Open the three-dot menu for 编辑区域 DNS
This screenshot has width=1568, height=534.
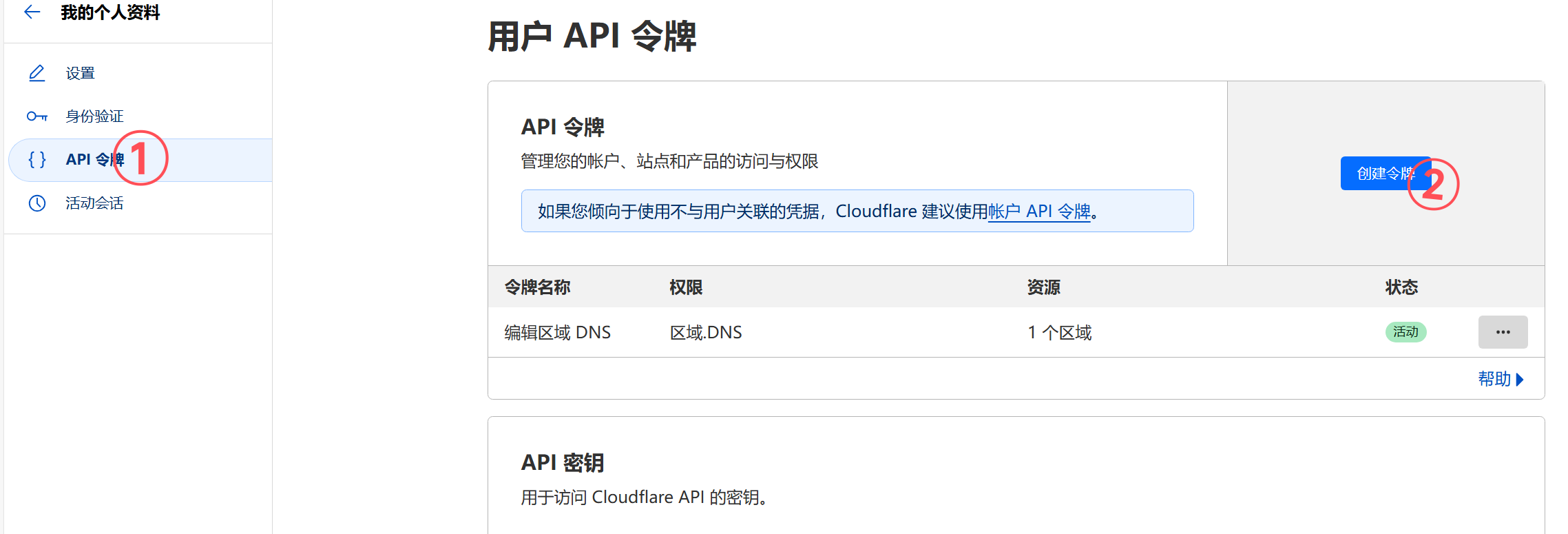click(x=1503, y=332)
